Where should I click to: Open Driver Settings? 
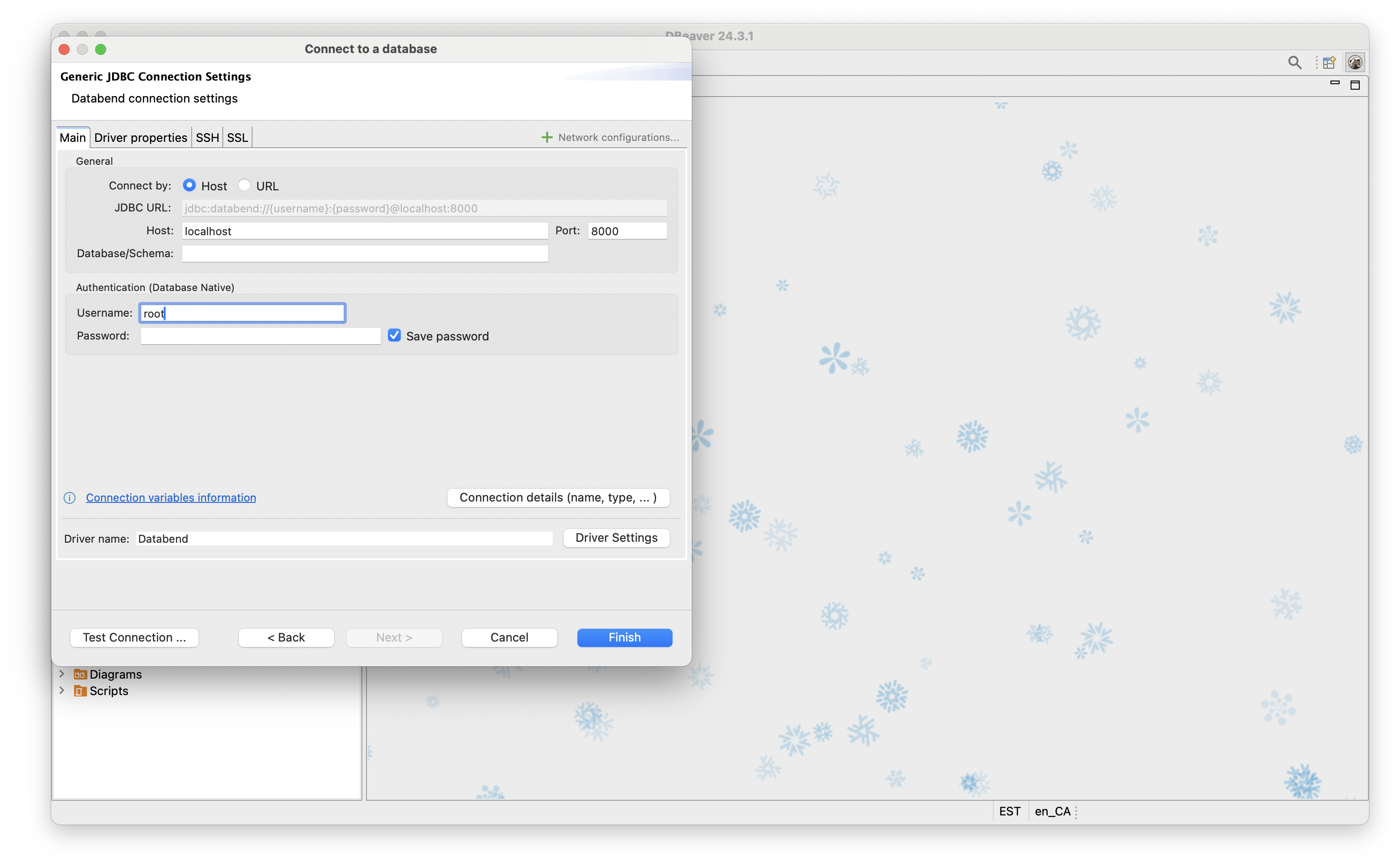pos(616,538)
